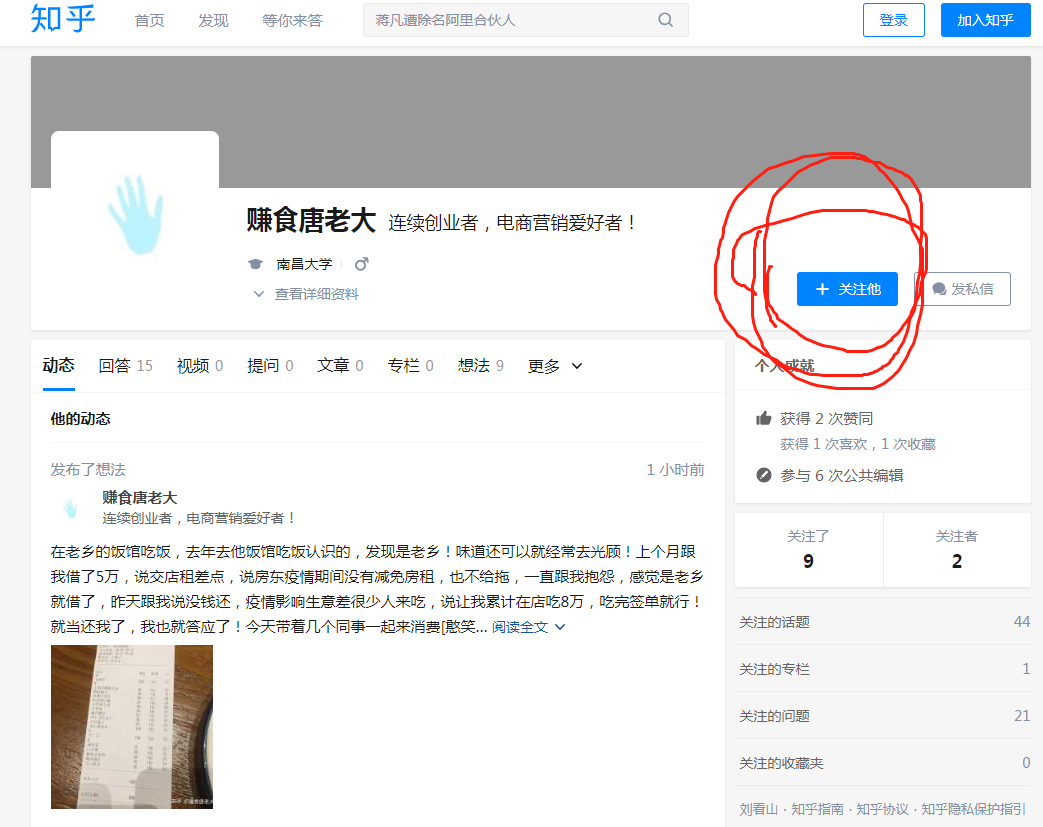The height and width of the screenshot is (827, 1043).
Task: Click the plus icon in 关注他 button
Action: point(822,289)
